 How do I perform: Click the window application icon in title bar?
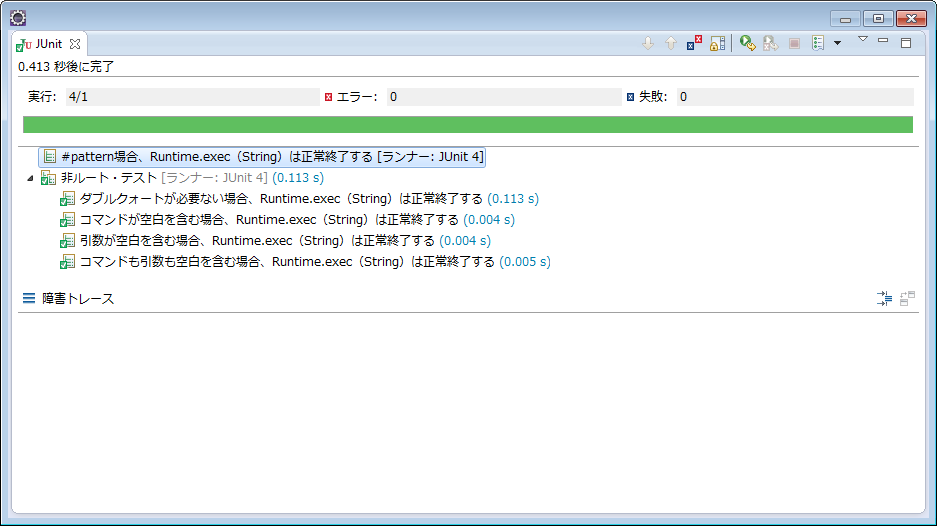[18, 18]
